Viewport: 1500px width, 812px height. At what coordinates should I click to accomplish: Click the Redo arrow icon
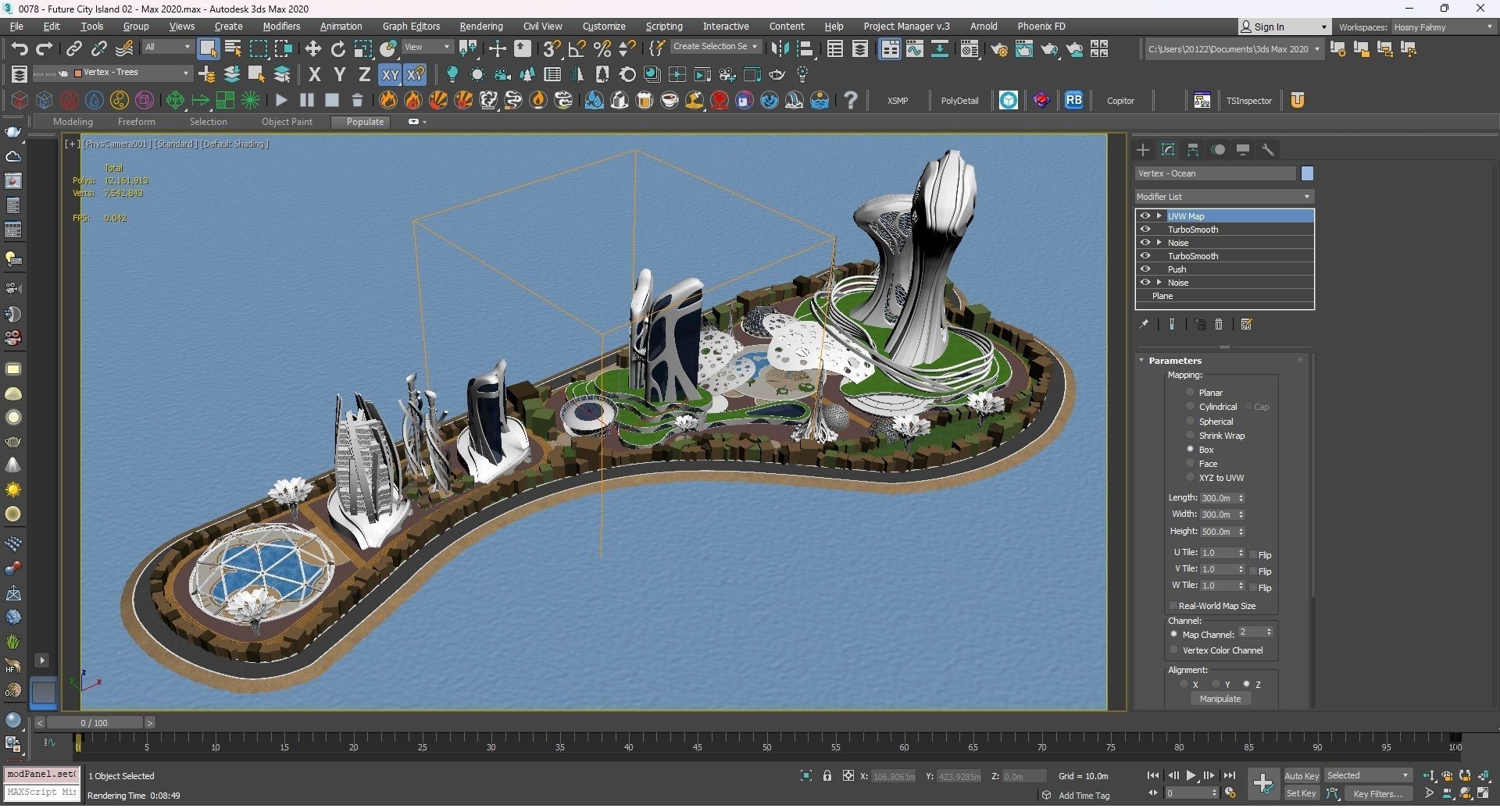coord(45,49)
